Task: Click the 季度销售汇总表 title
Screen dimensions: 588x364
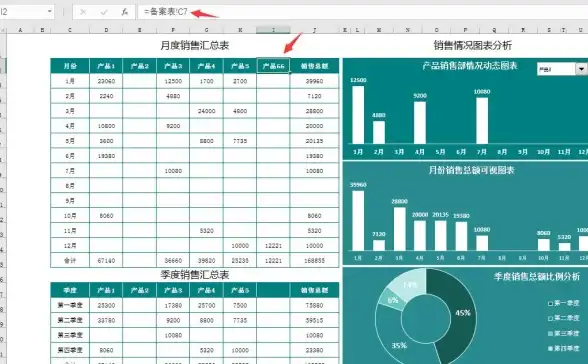Action: point(195,275)
